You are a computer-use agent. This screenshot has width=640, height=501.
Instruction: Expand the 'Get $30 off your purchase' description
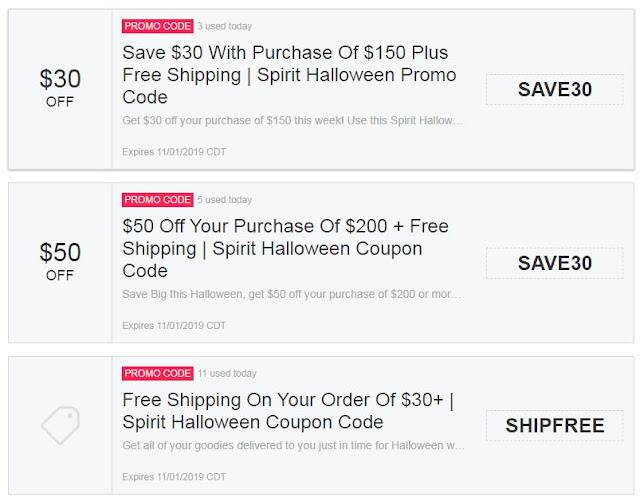coord(293,121)
